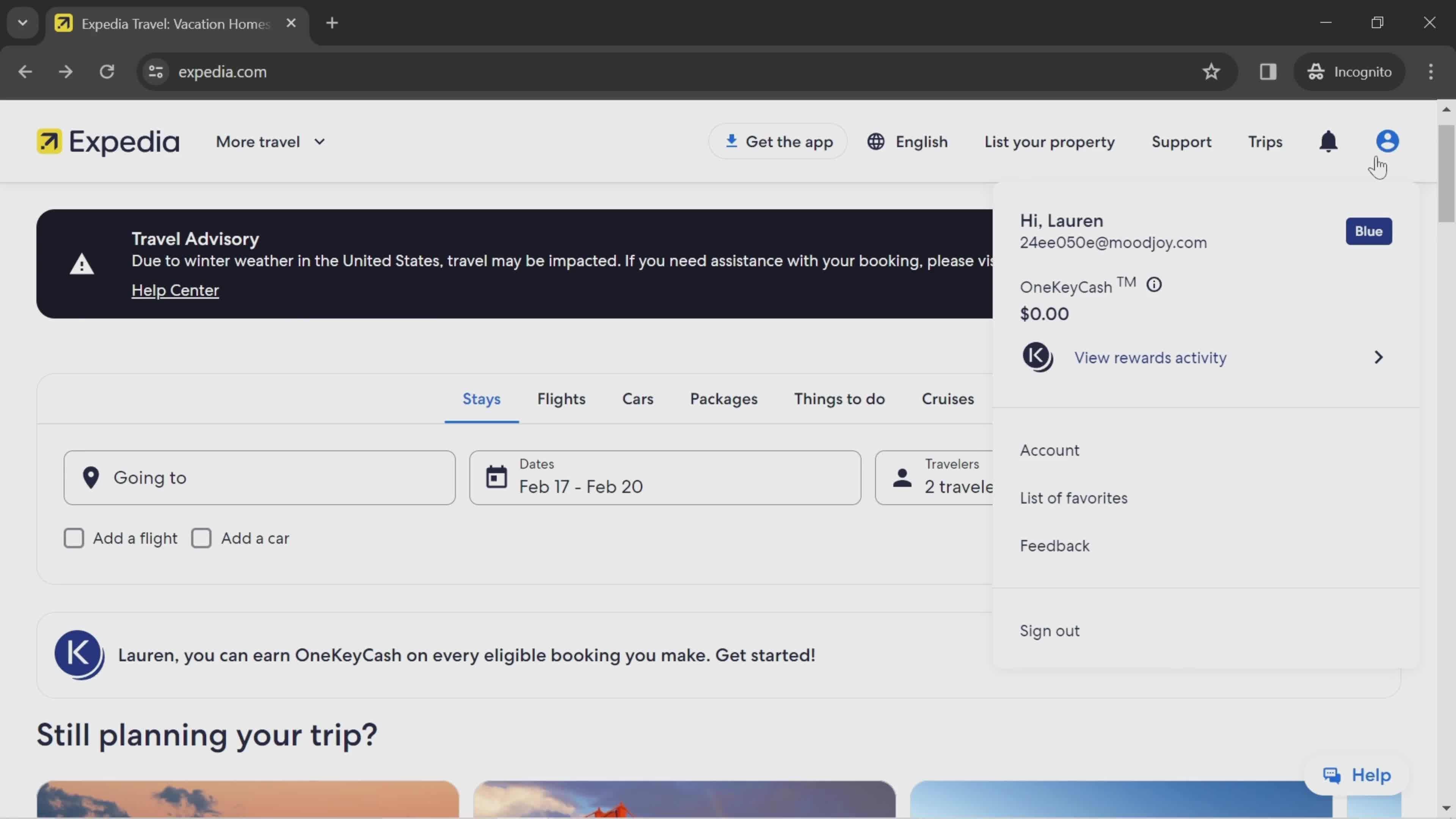Viewport: 1456px width, 819px height.
Task: Click View rewards activity link
Action: [x=1150, y=358]
